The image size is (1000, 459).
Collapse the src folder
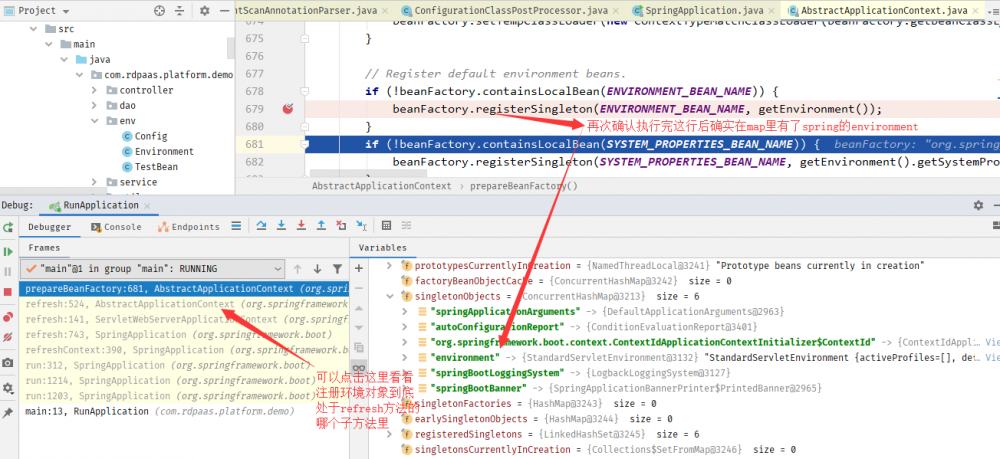point(34,29)
